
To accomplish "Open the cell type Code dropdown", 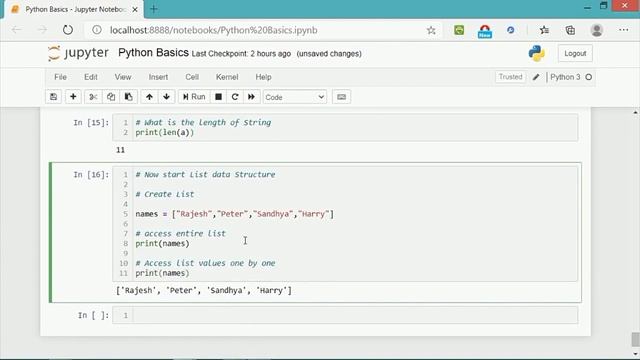I will 295,97.
